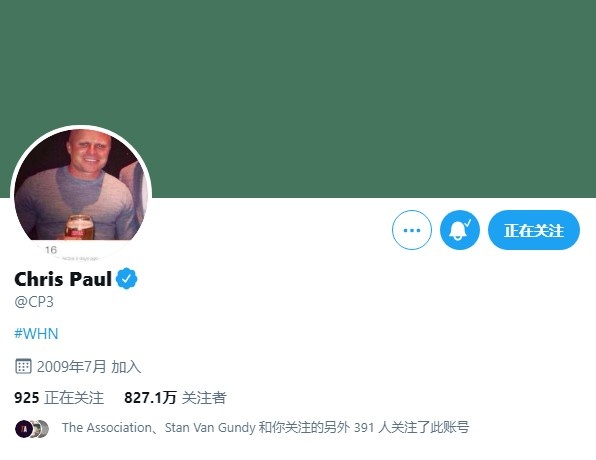Click the green header banner image
This screenshot has width=596, height=460.
(x=298, y=99)
